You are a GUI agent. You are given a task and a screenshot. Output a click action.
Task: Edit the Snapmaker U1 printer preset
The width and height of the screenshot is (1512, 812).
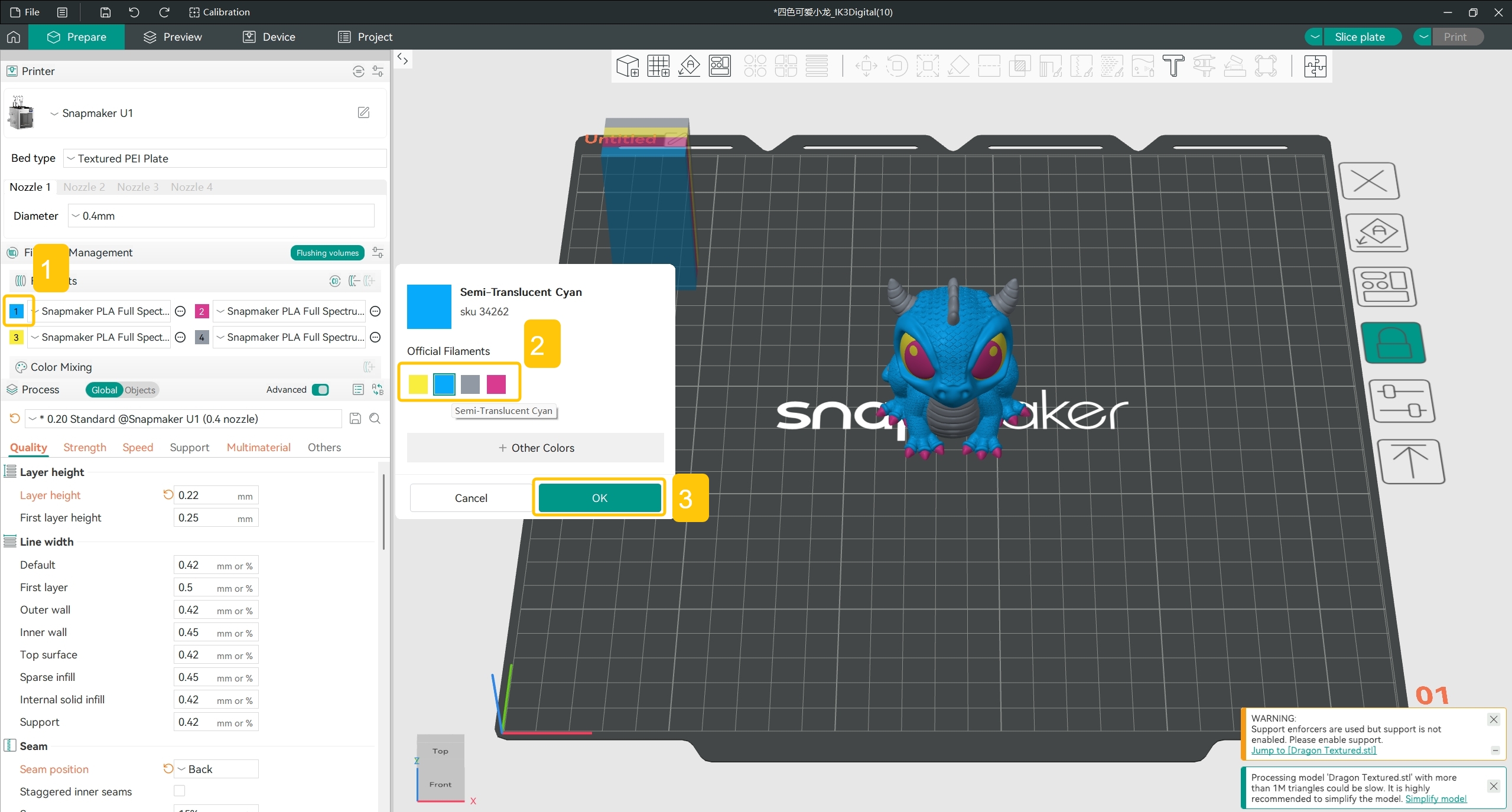click(363, 112)
